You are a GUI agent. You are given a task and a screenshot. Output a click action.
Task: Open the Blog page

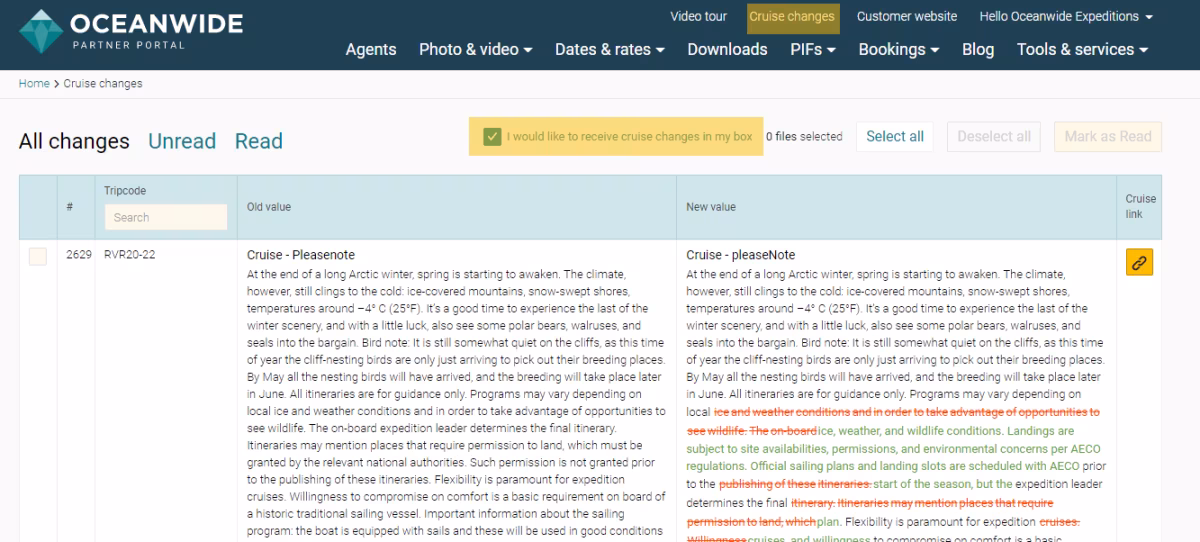pyautogui.click(x=977, y=49)
